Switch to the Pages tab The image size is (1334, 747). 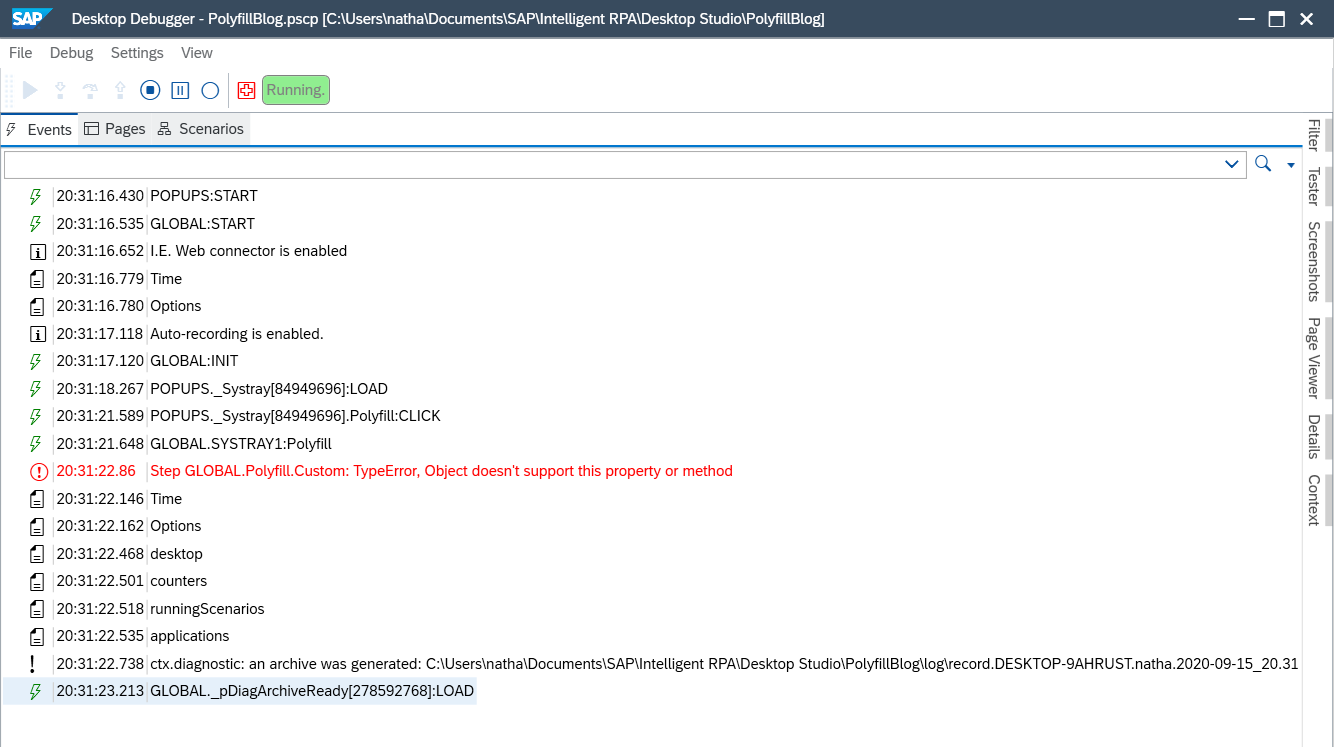(115, 129)
